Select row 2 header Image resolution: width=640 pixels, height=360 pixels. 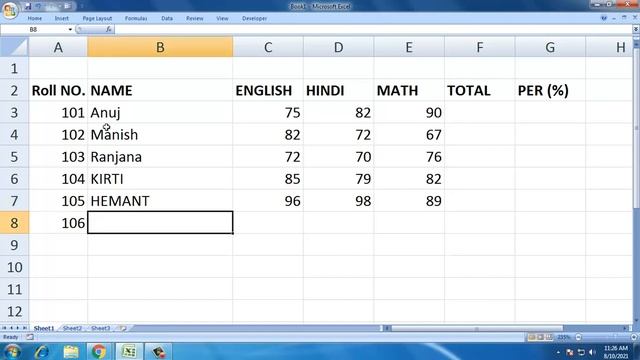point(14,90)
